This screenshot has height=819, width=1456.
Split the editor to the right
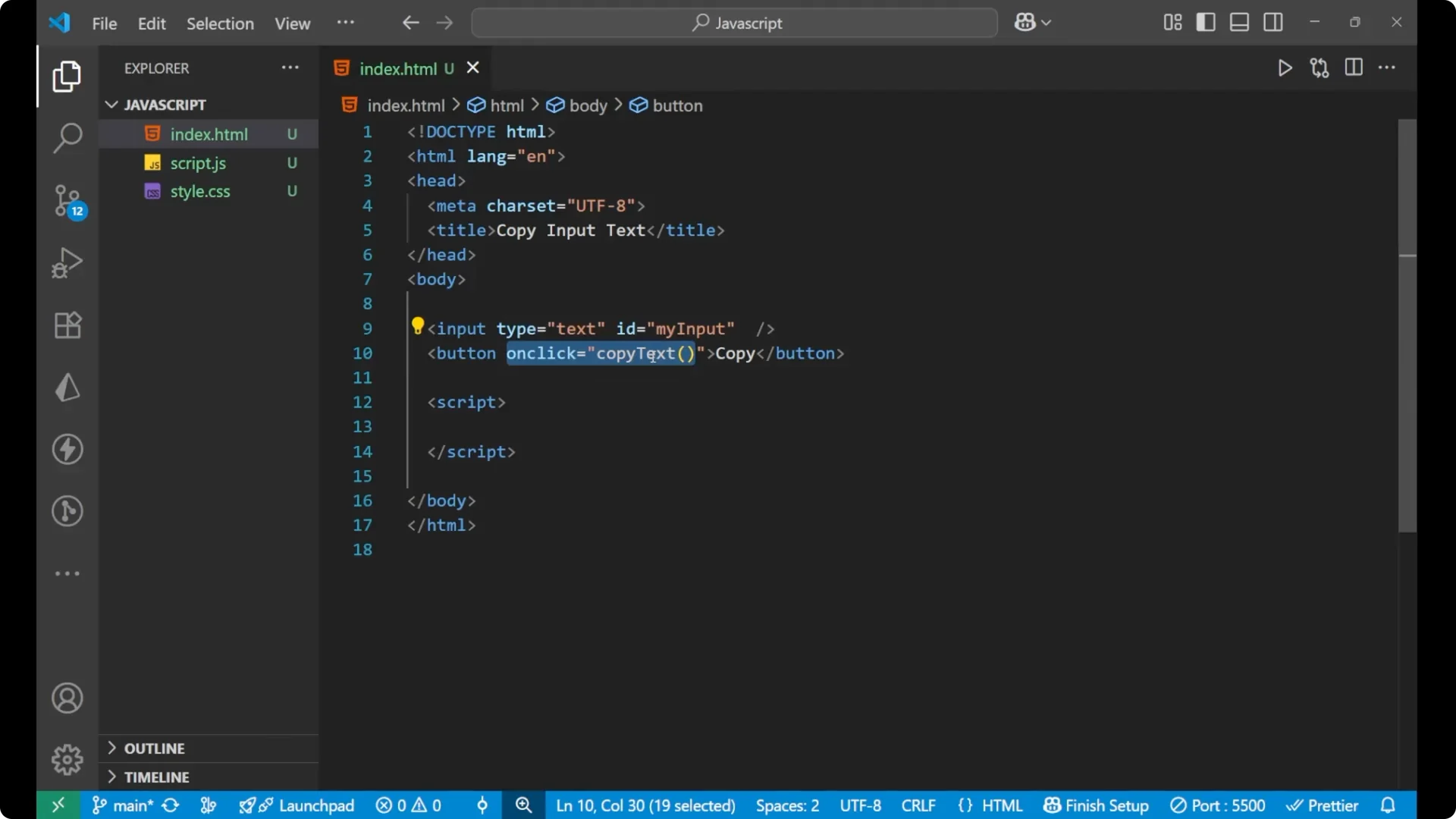pyautogui.click(x=1354, y=67)
